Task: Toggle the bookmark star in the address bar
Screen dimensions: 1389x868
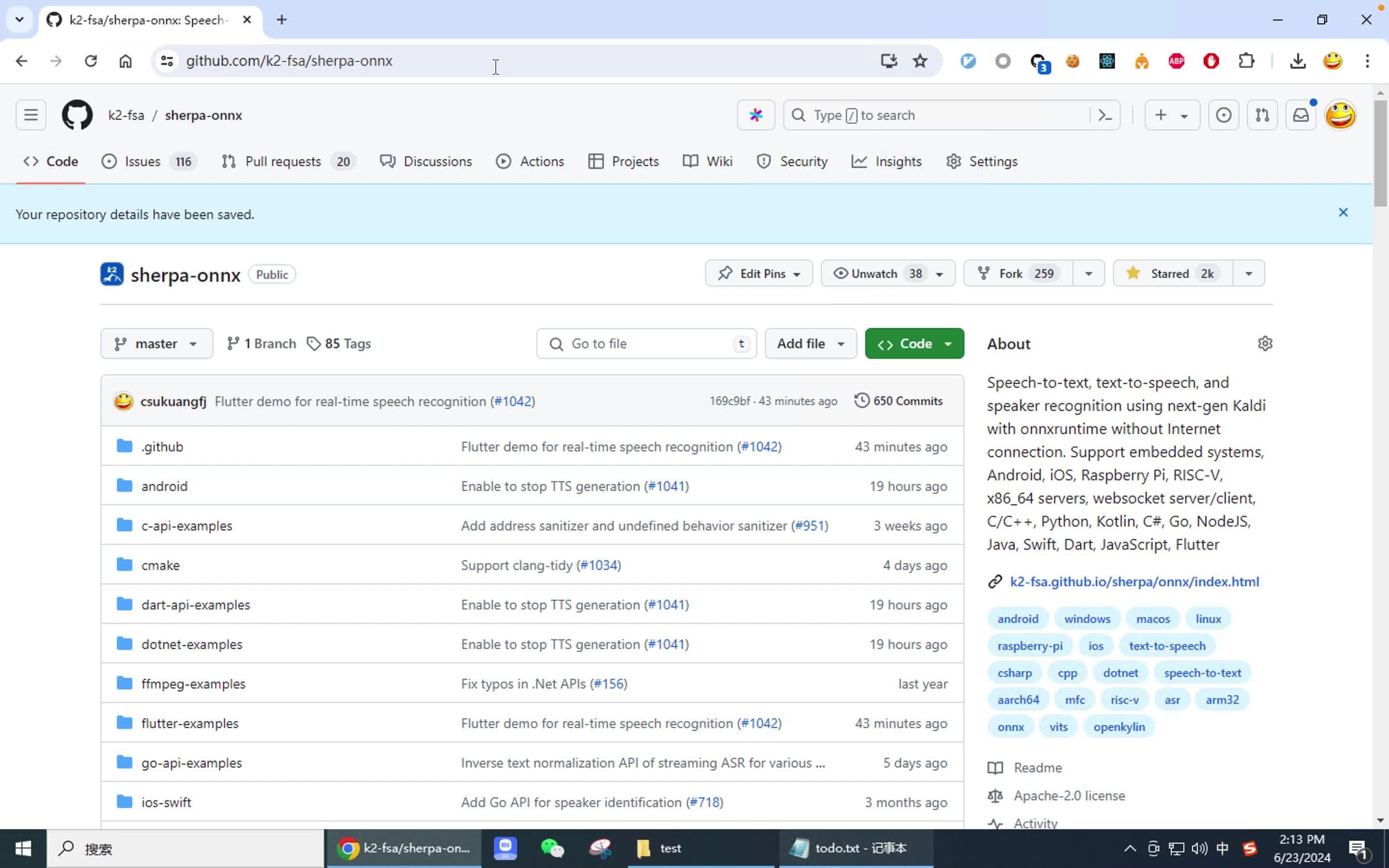Action: [920, 61]
